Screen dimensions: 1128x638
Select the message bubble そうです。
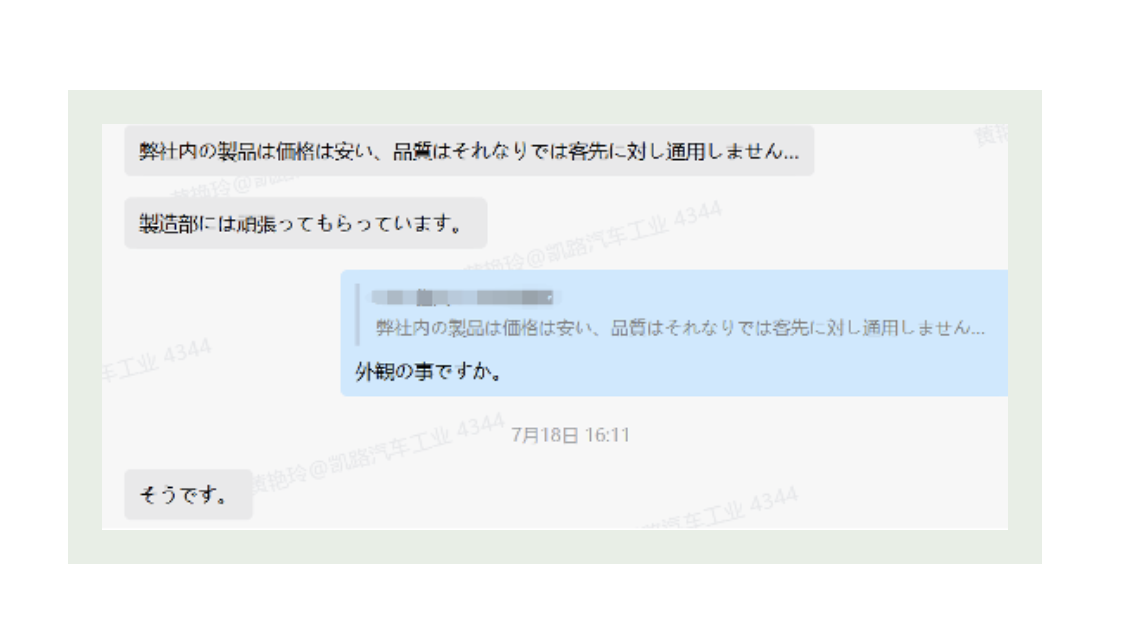188,494
